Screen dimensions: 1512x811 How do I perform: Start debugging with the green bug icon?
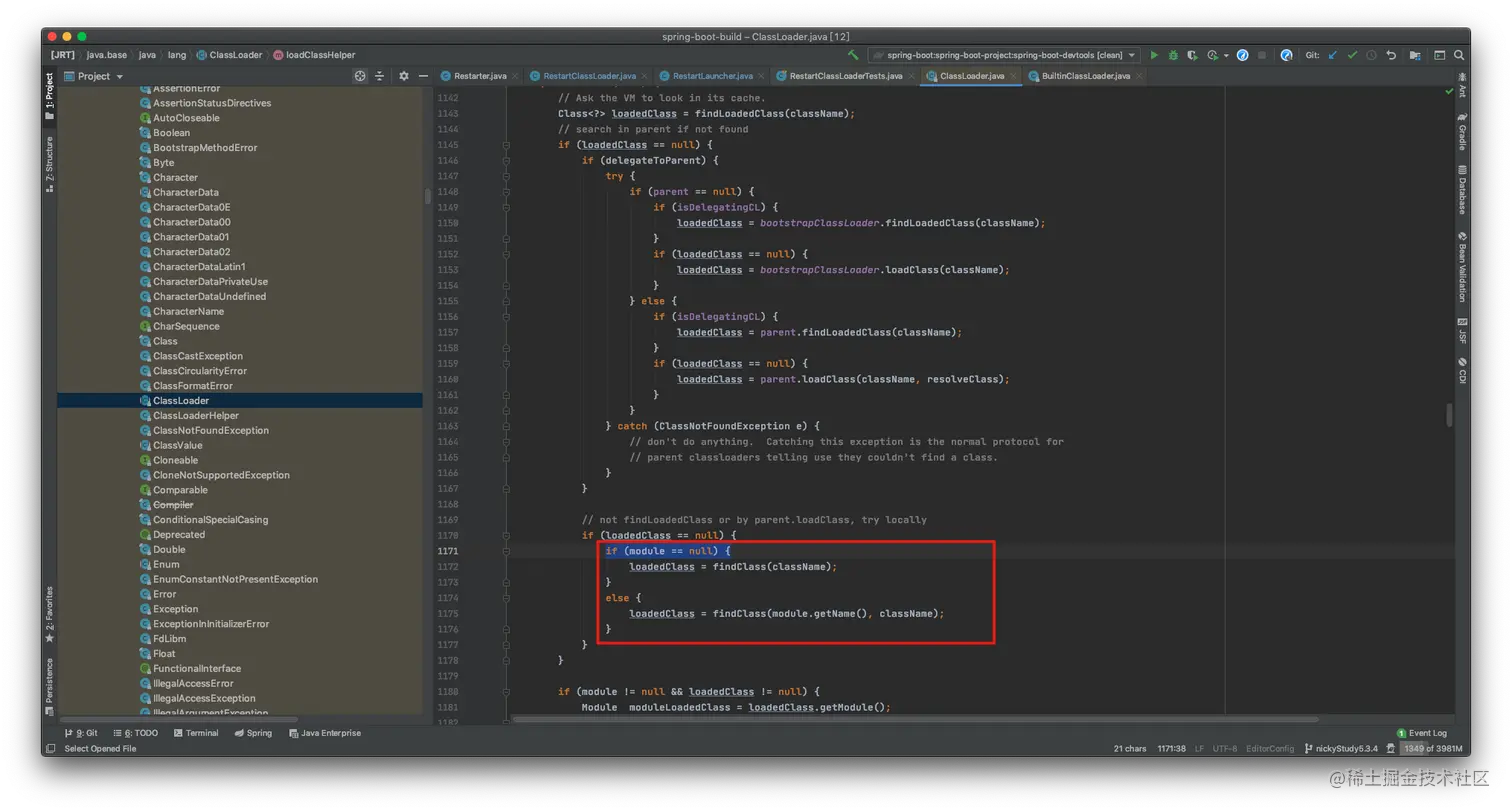1174,55
